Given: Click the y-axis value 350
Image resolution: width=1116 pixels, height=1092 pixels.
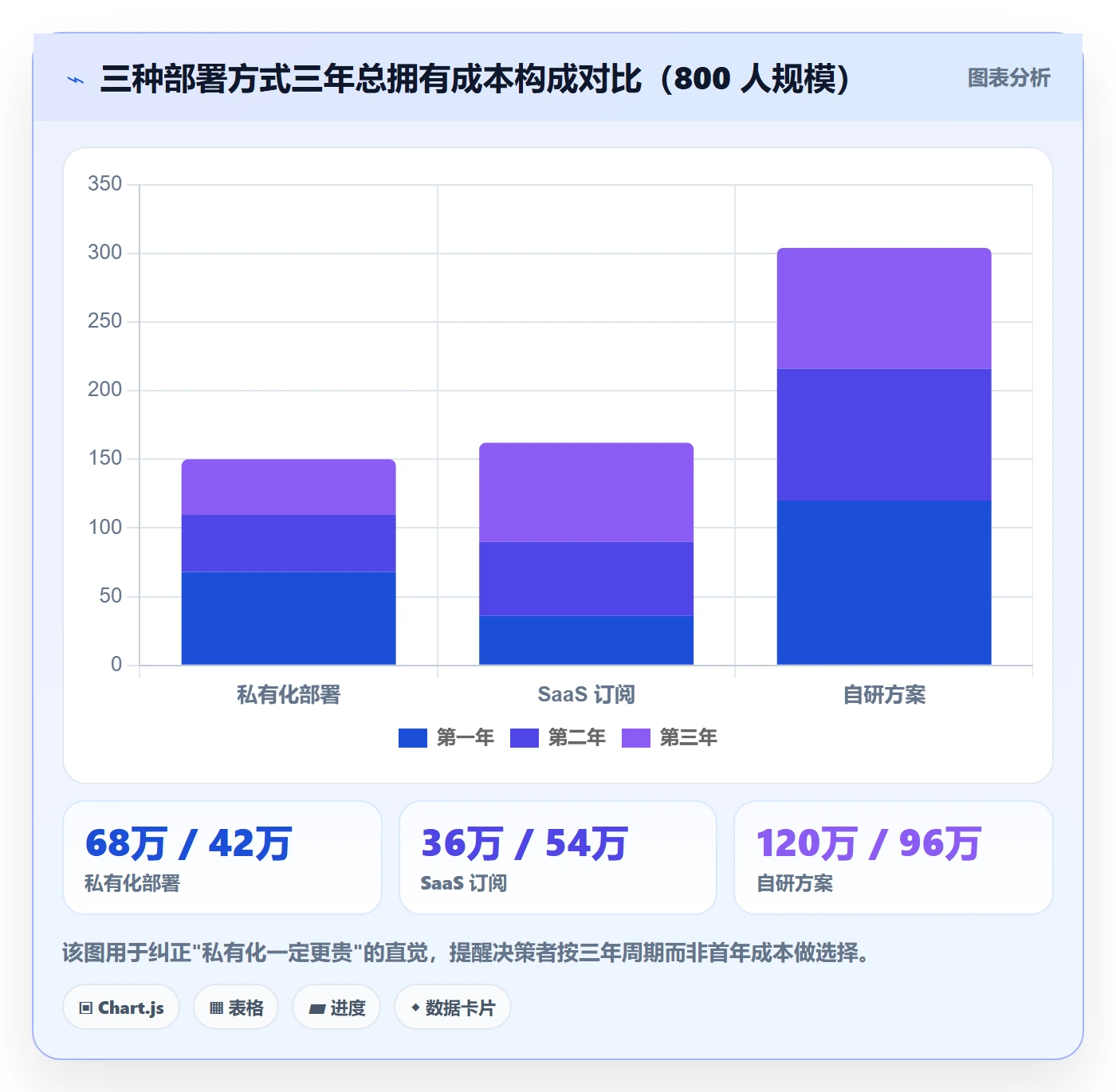Looking at the screenshot, I should click(105, 183).
